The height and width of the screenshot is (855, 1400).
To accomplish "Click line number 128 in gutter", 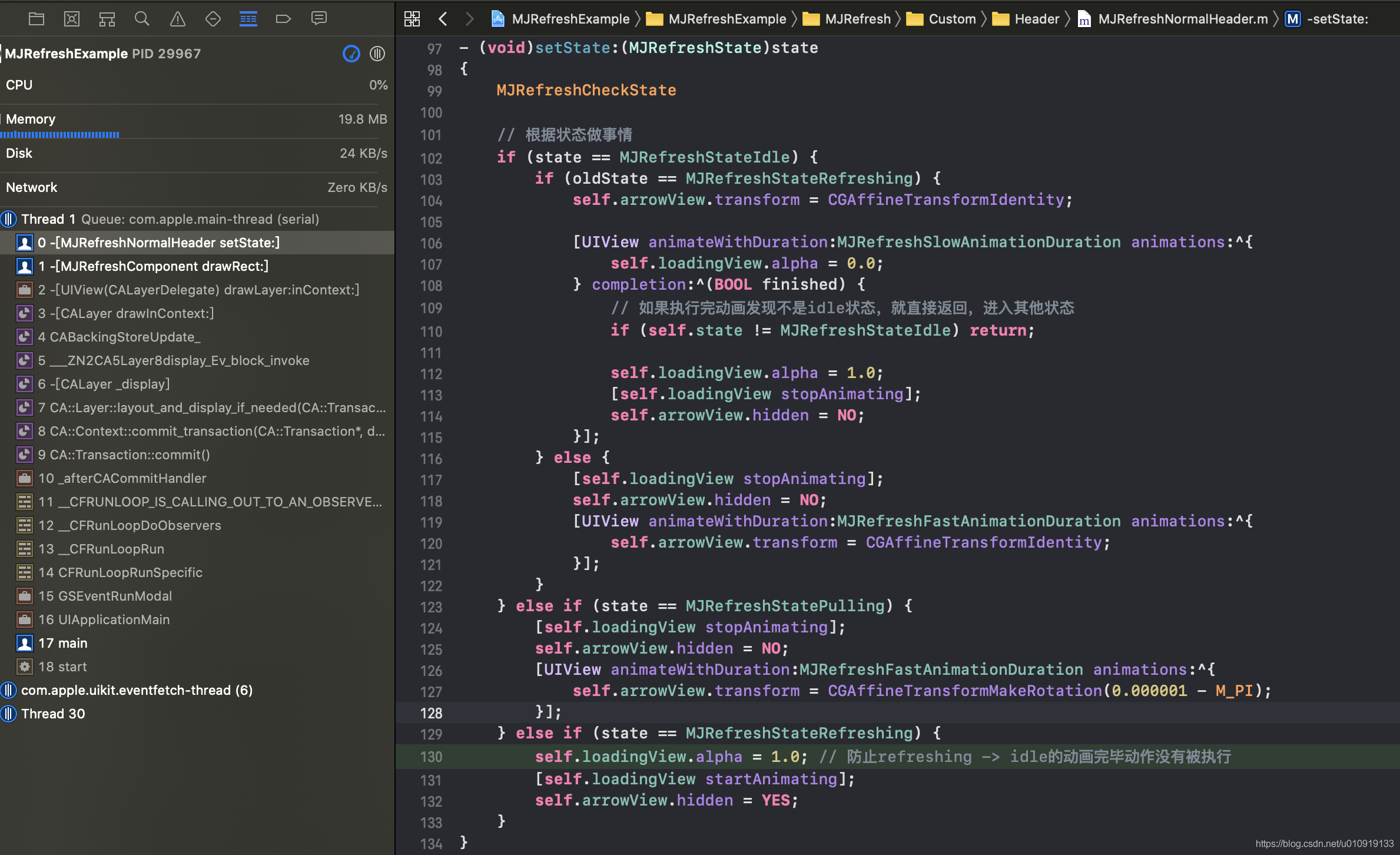I will [x=431, y=713].
